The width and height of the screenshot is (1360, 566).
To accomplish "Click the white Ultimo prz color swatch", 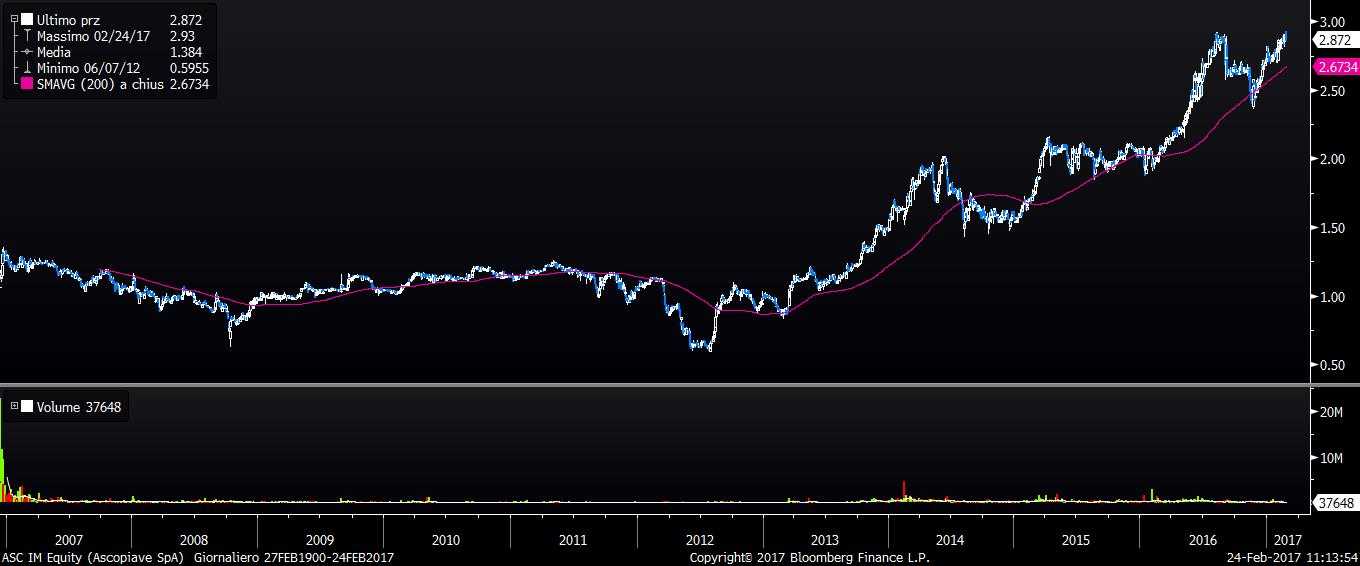I will (27, 19).
